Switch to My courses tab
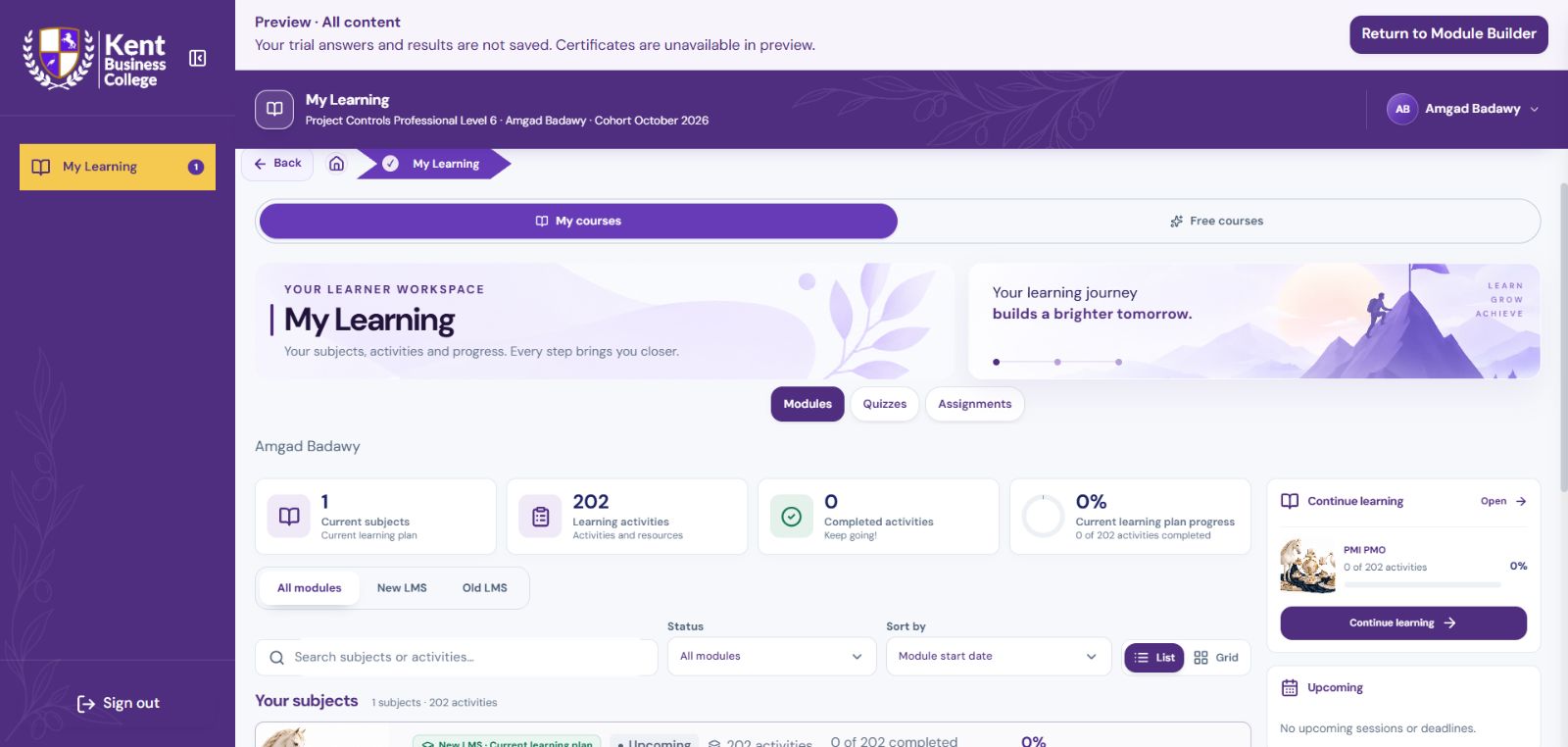 [578, 222]
